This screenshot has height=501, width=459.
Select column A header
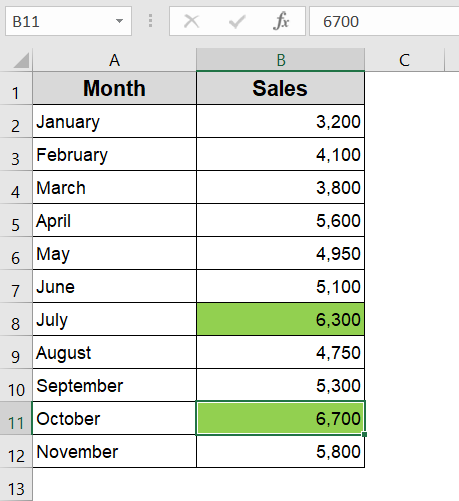point(114,60)
